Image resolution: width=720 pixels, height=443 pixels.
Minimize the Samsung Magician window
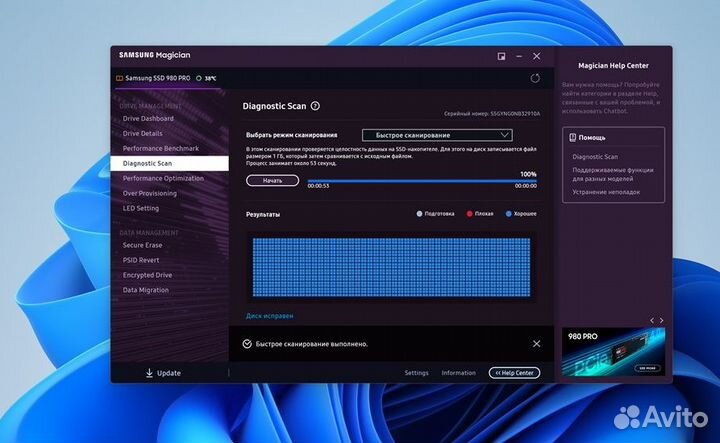point(519,56)
